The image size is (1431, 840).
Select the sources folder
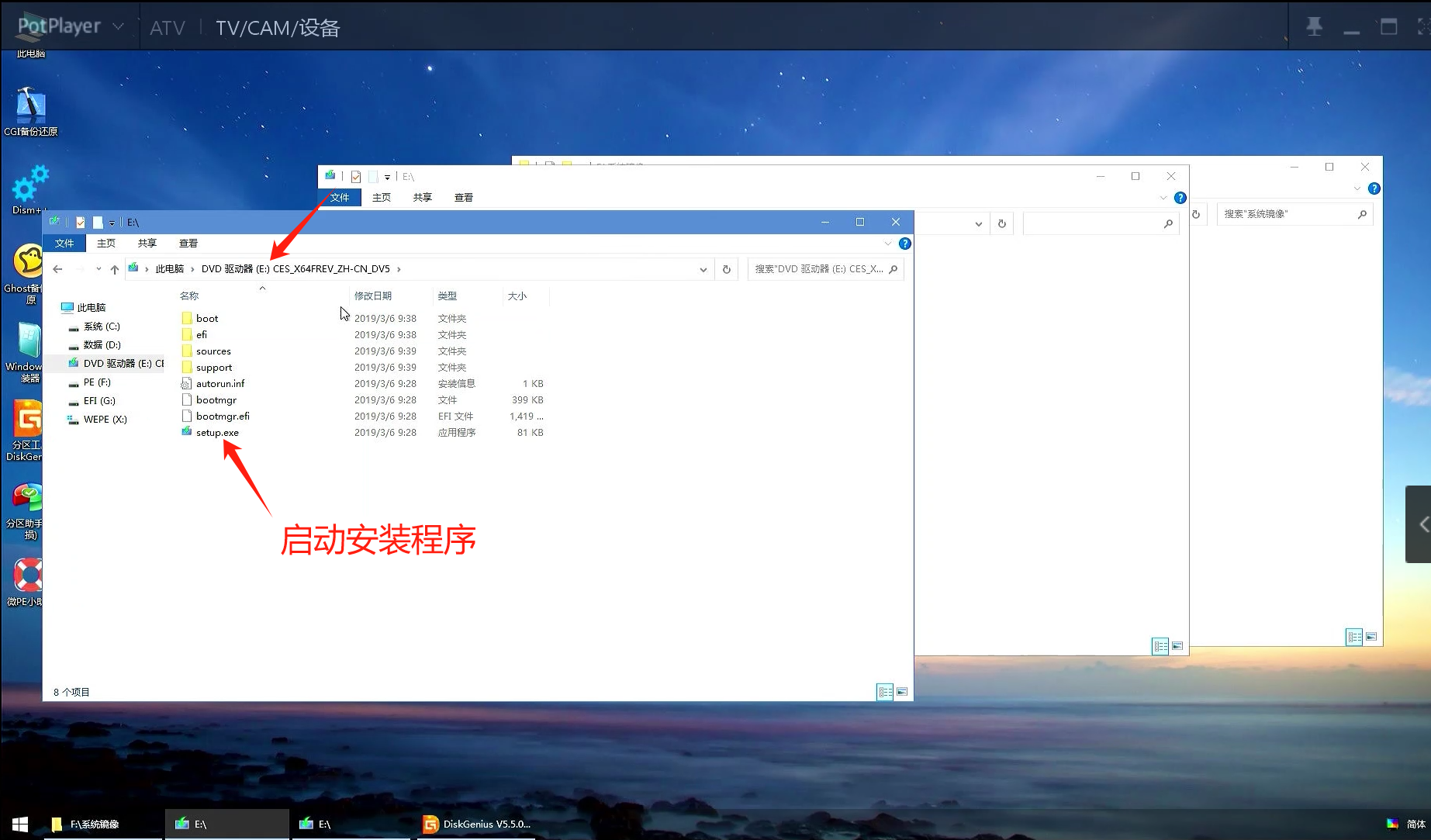tap(213, 351)
